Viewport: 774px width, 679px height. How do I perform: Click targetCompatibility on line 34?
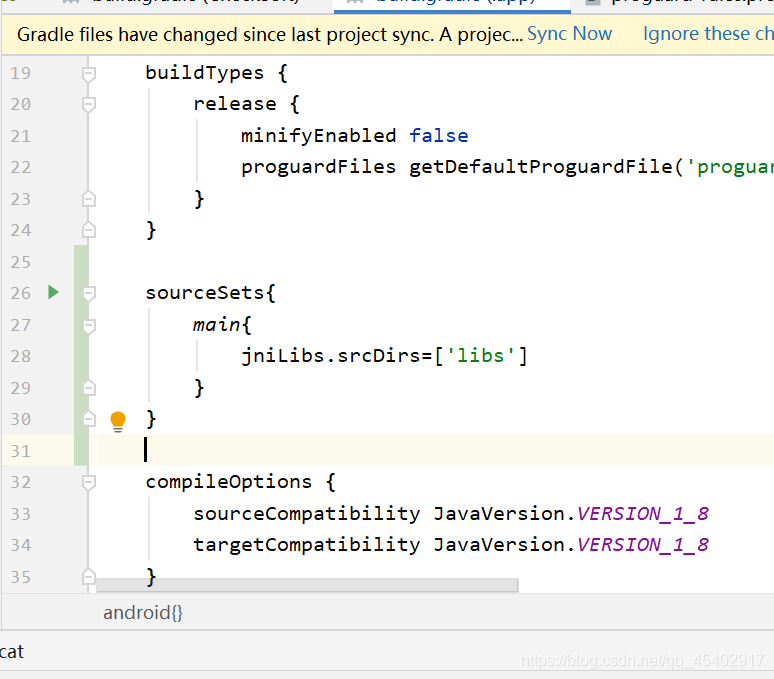(x=307, y=545)
